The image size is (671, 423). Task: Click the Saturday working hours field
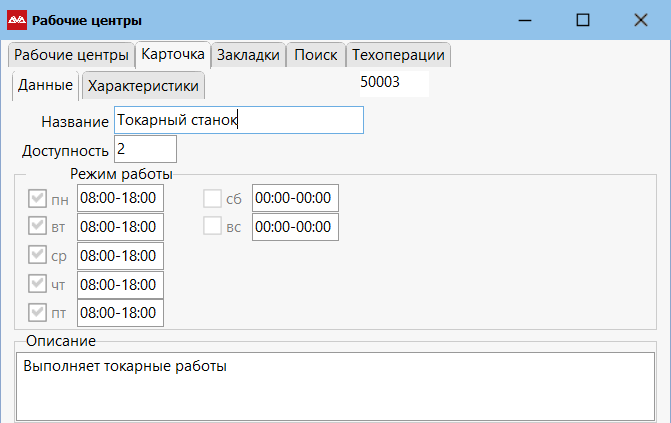point(295,198)
